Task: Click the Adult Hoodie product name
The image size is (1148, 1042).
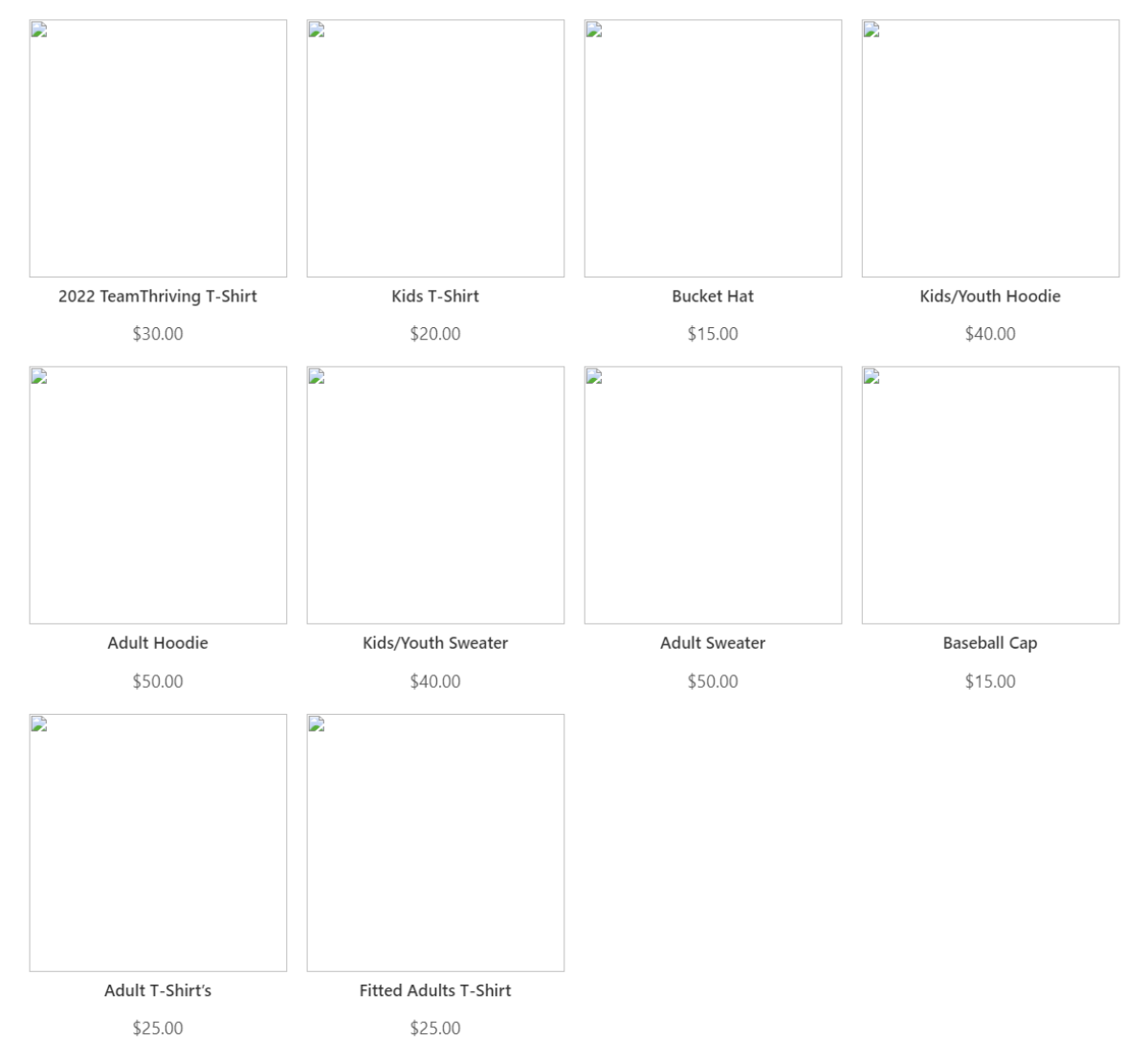Action: click(x=158, y=643)
